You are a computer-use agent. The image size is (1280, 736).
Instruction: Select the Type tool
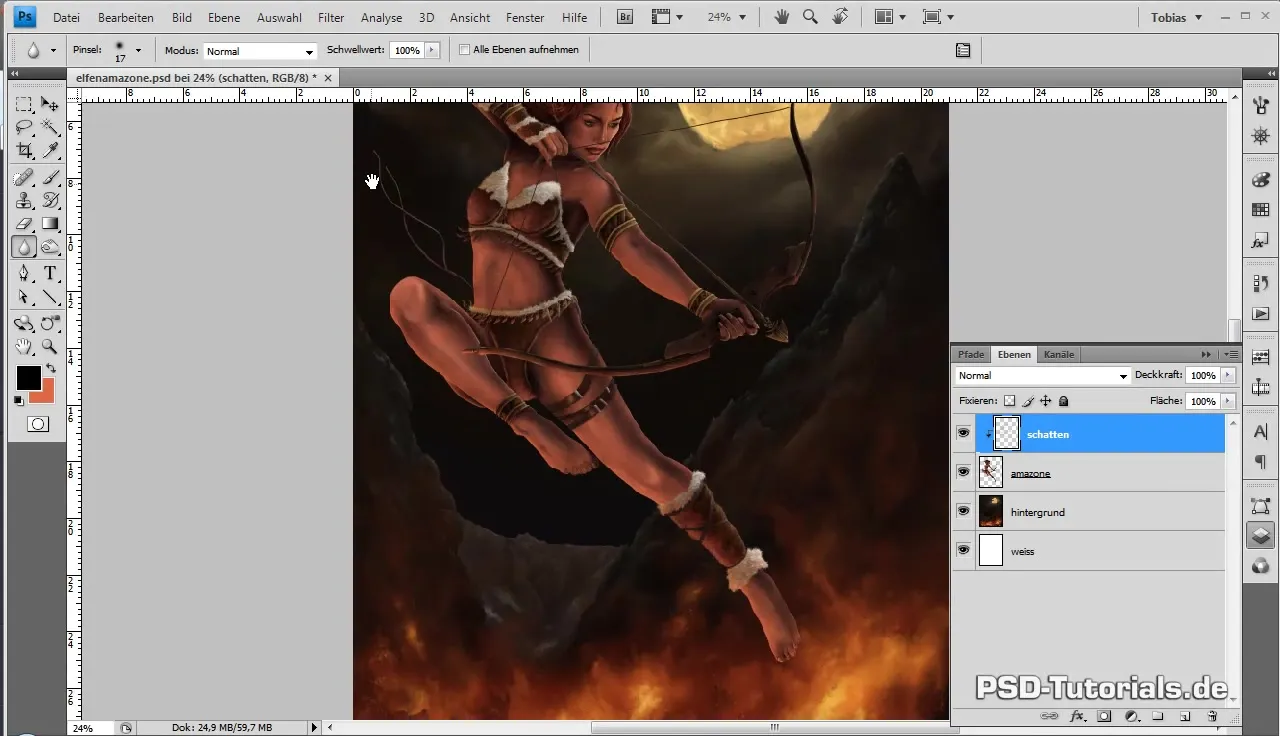click(x=50, y=273)
